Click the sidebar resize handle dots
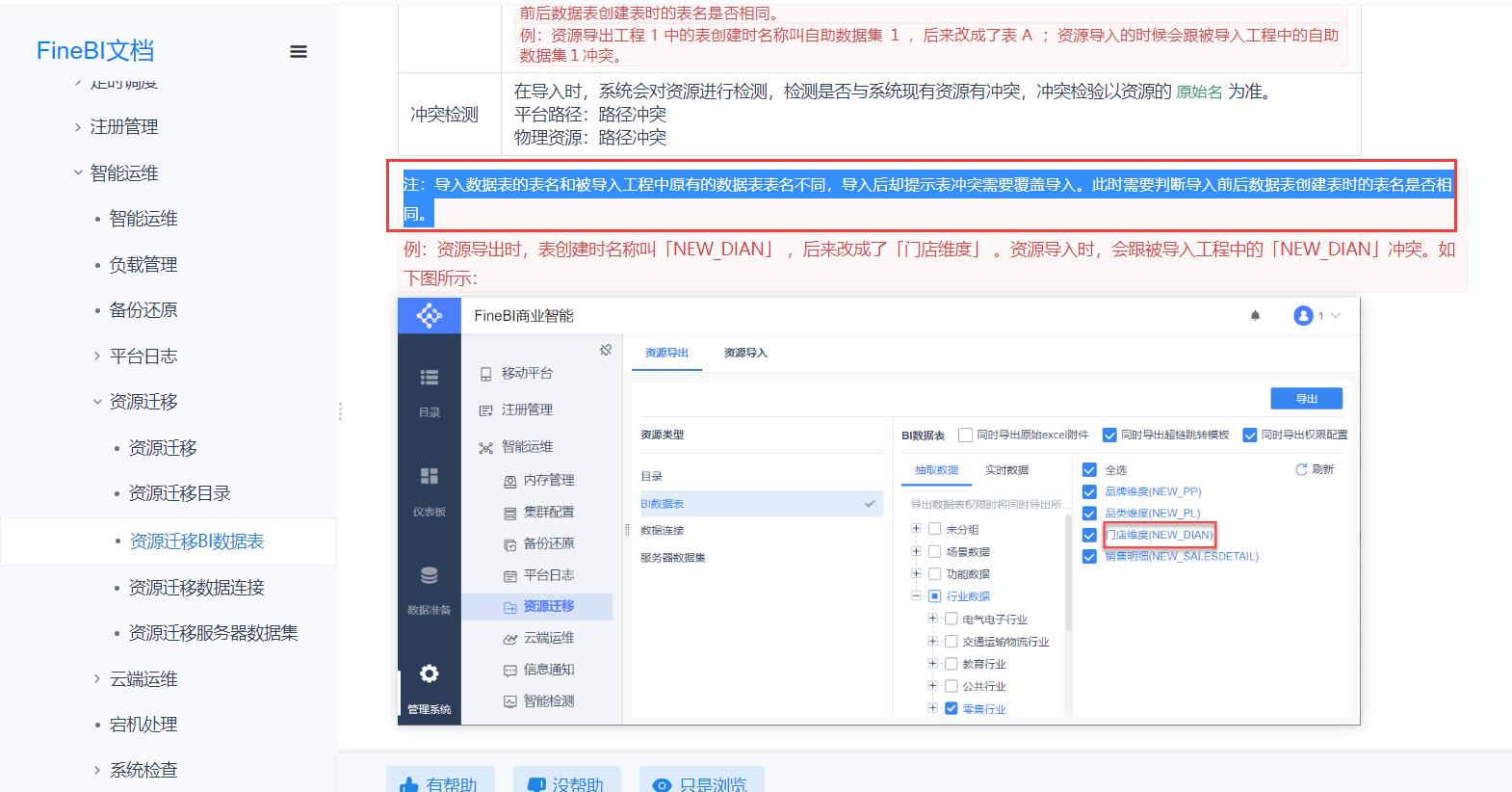The height and width of the screenshot is (792, 1512). [x=340, y=411]
